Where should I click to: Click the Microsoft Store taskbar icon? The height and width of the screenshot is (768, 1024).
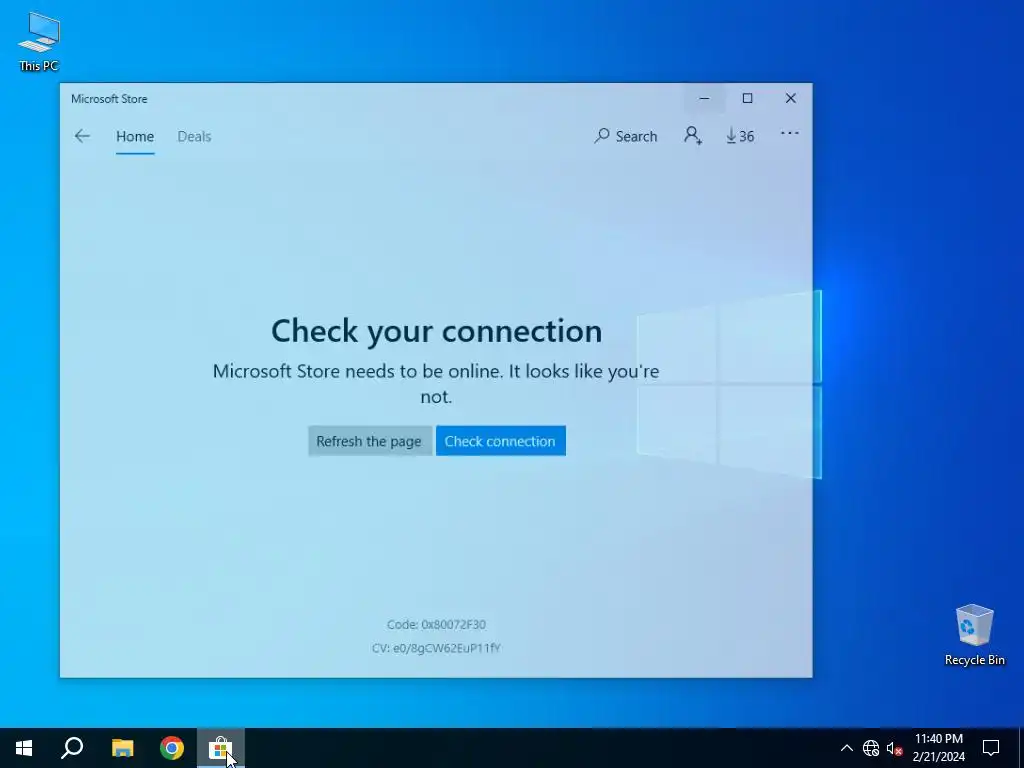[x=221, y=748]
